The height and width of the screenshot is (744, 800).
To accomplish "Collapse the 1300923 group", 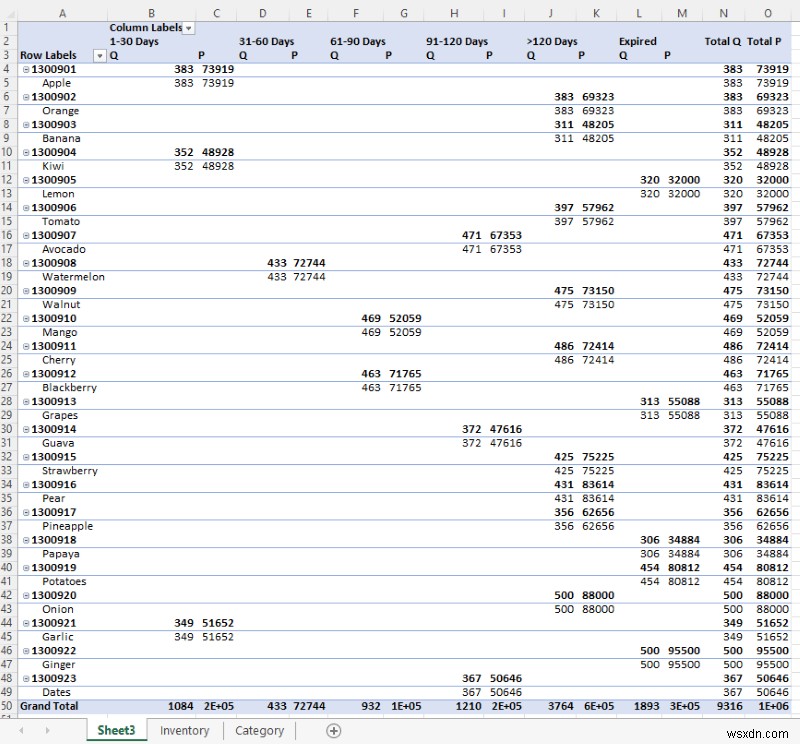I will pos(26,678).
